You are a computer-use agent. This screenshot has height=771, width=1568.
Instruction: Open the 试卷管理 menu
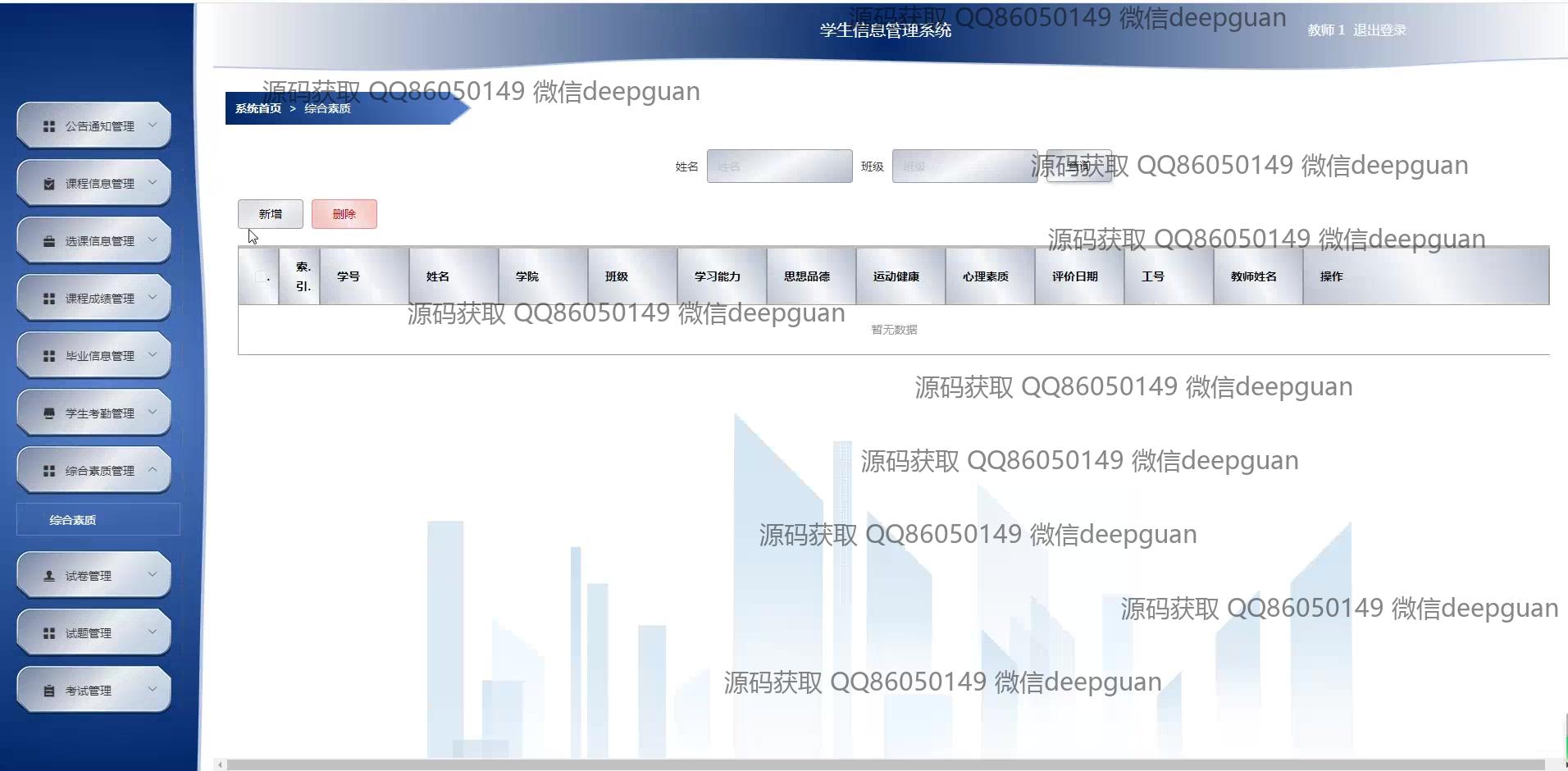point(94,575)
